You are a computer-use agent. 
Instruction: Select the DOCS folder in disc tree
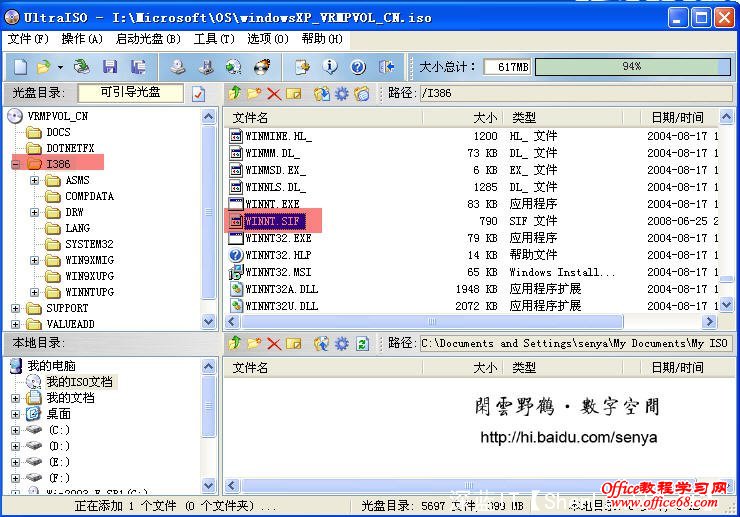(x=58, y=132)
